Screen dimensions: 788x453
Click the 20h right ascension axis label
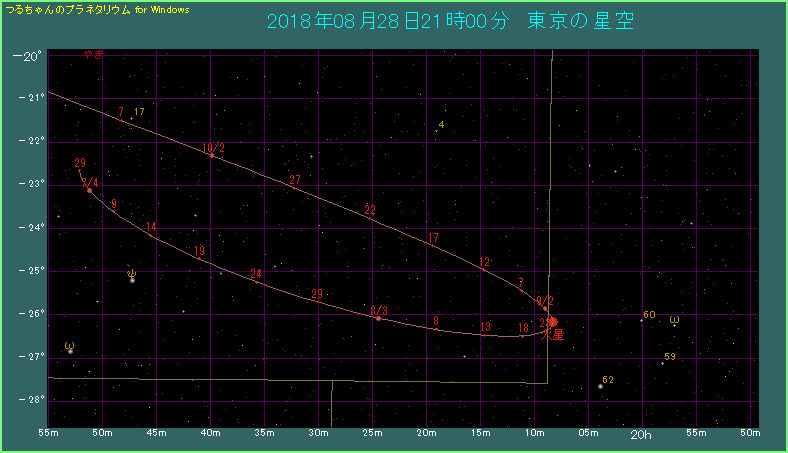pyautogui.click(x=641, y=435)
